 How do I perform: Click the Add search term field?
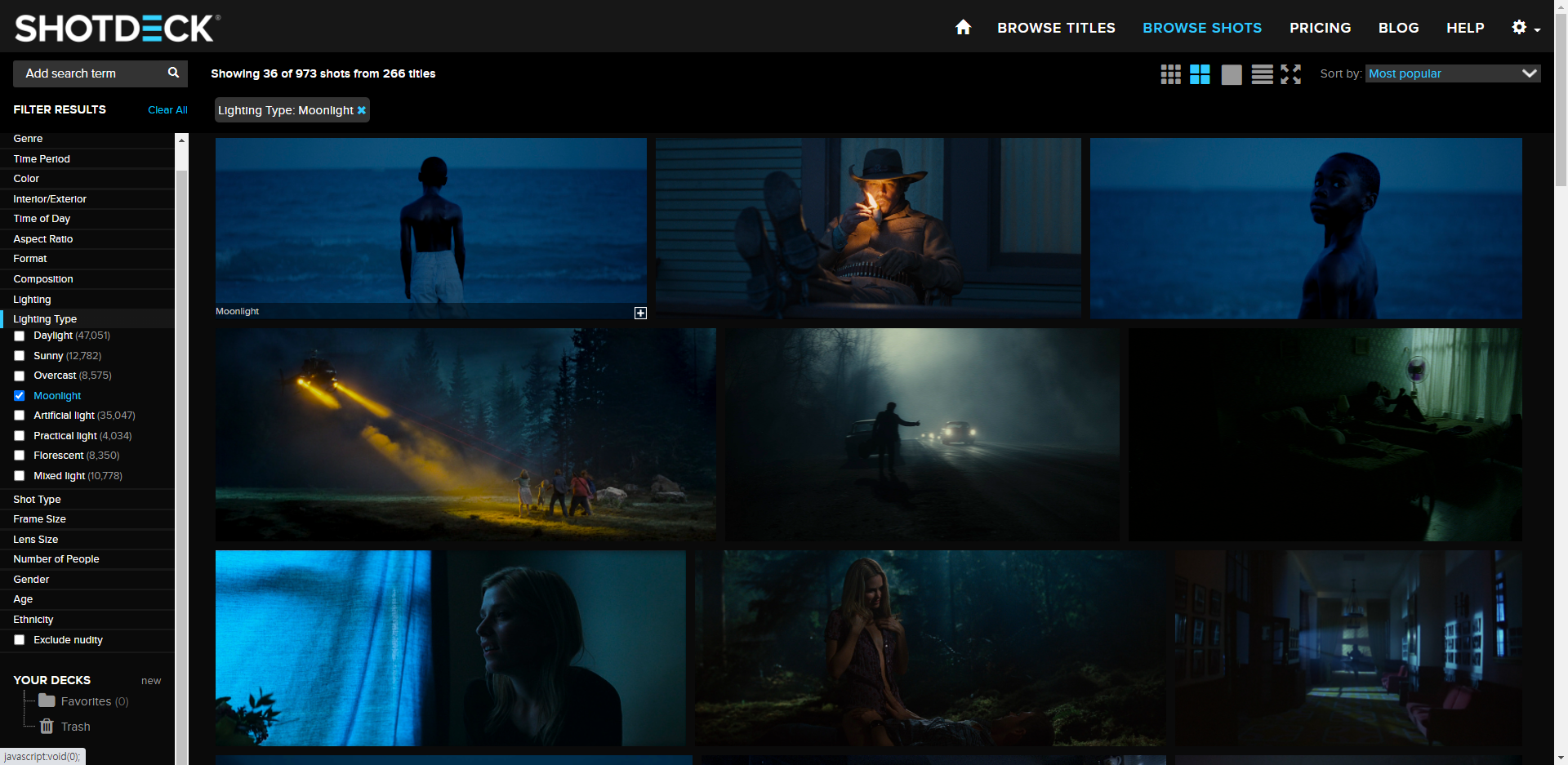pyautogui.click(x=90, y=73)
